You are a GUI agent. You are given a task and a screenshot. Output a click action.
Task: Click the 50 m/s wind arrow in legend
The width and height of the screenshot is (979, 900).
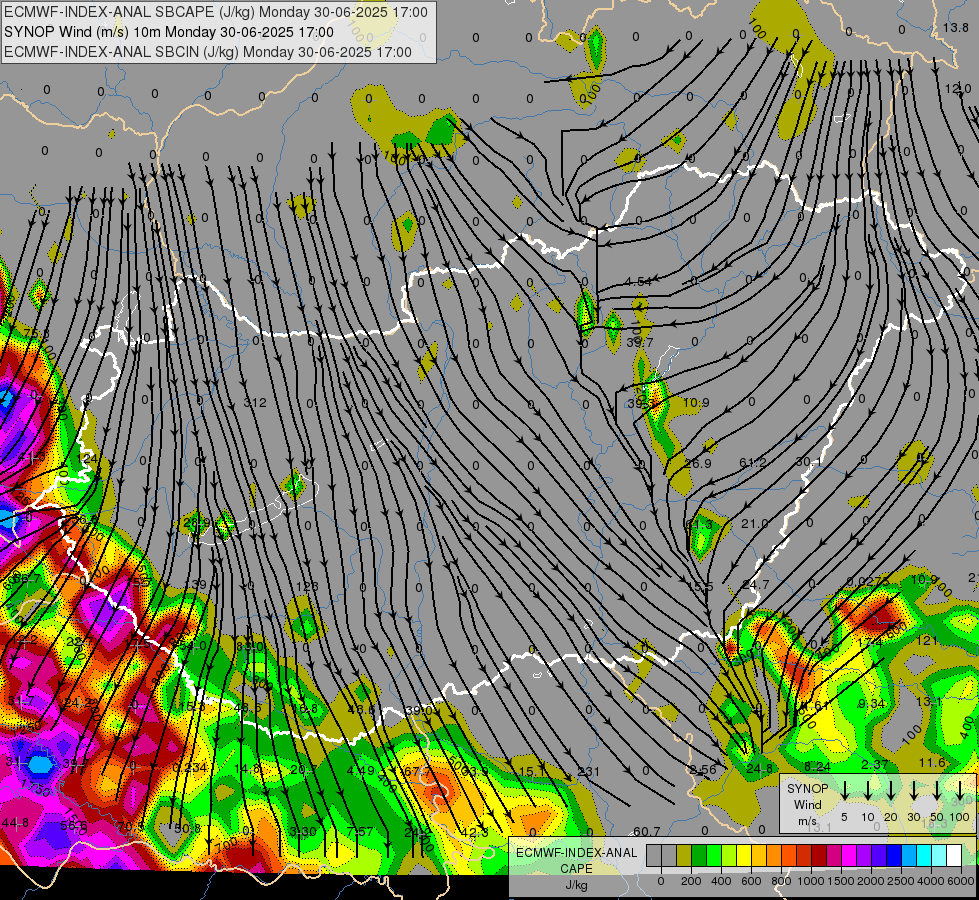point(937,790)
